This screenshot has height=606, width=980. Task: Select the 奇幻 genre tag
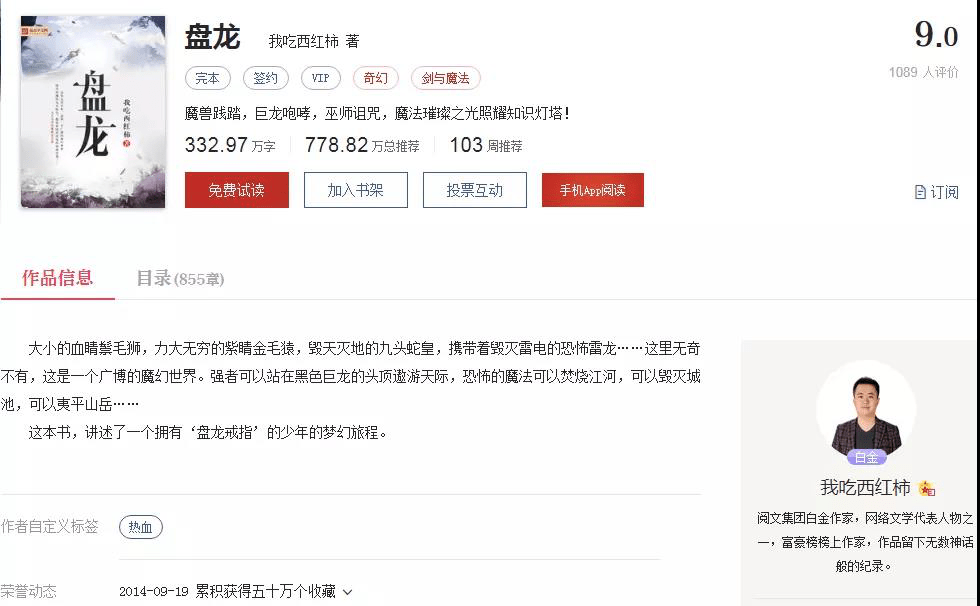coord(376,78)
